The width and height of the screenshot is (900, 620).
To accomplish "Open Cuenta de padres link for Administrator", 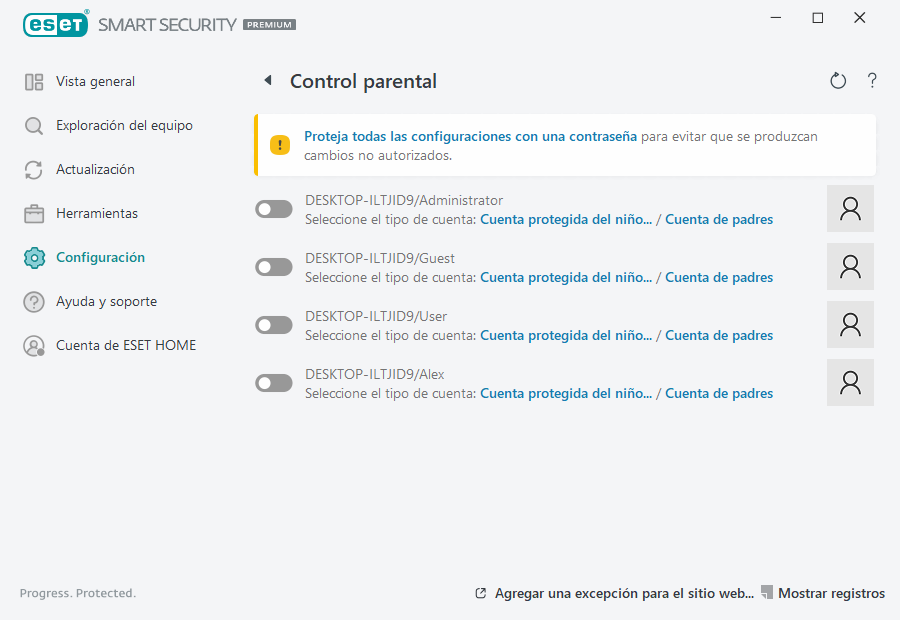I will (719, 219).
